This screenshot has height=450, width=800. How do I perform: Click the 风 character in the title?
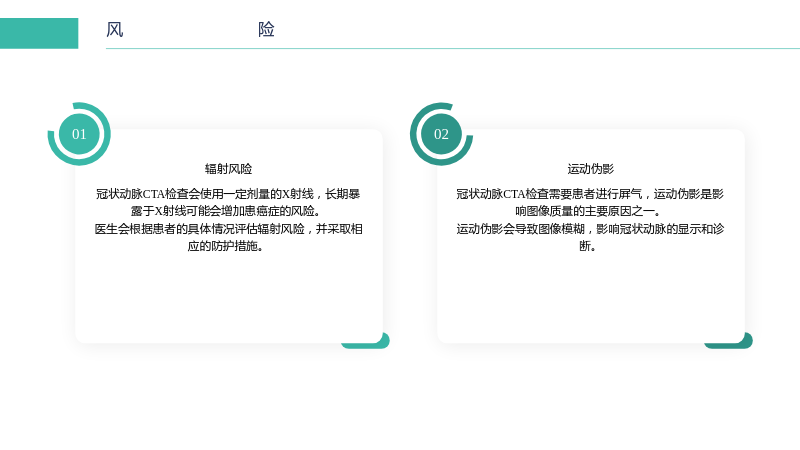click(x=115, y=30)
